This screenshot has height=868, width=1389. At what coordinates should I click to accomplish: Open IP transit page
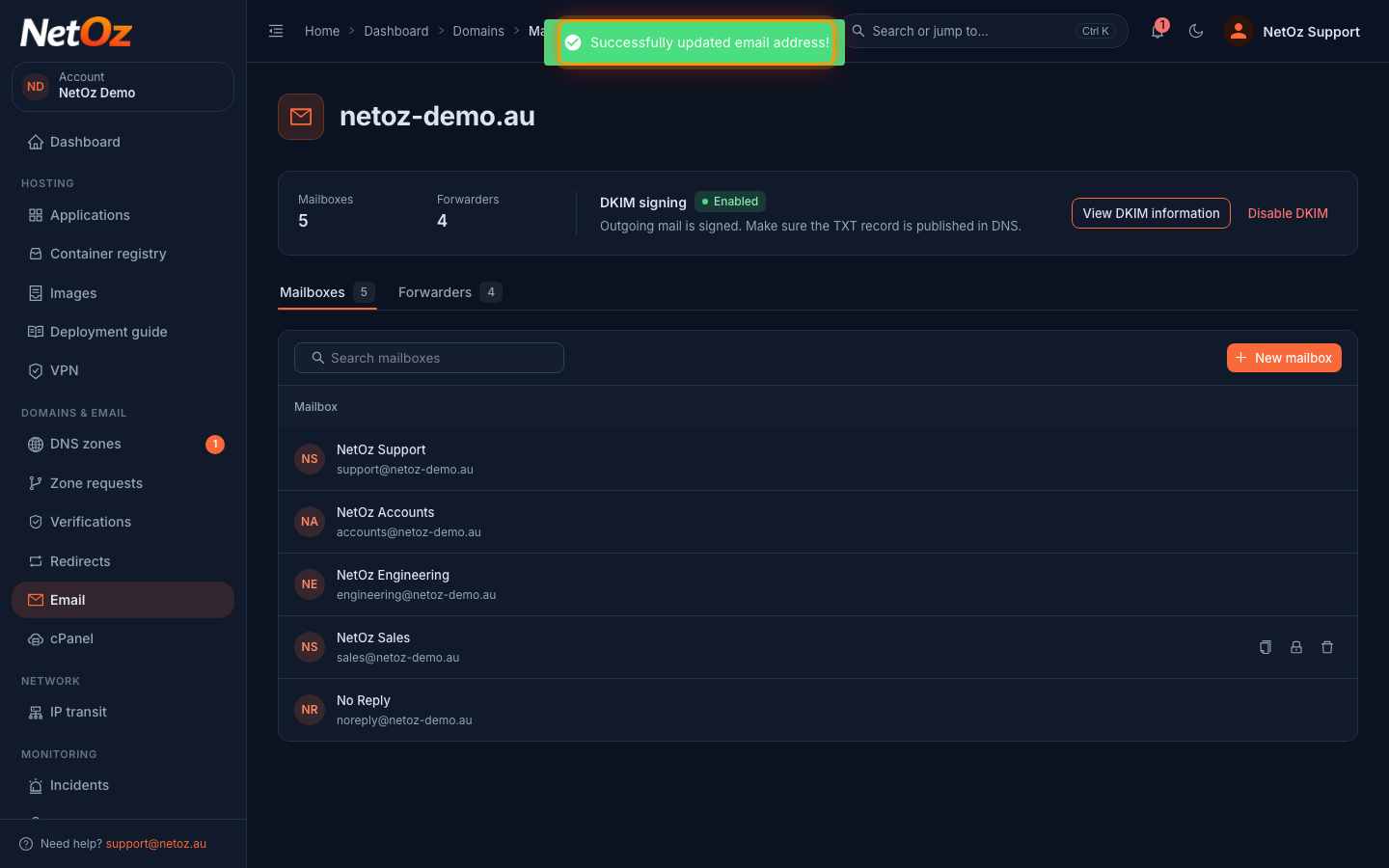pos(123,712)
